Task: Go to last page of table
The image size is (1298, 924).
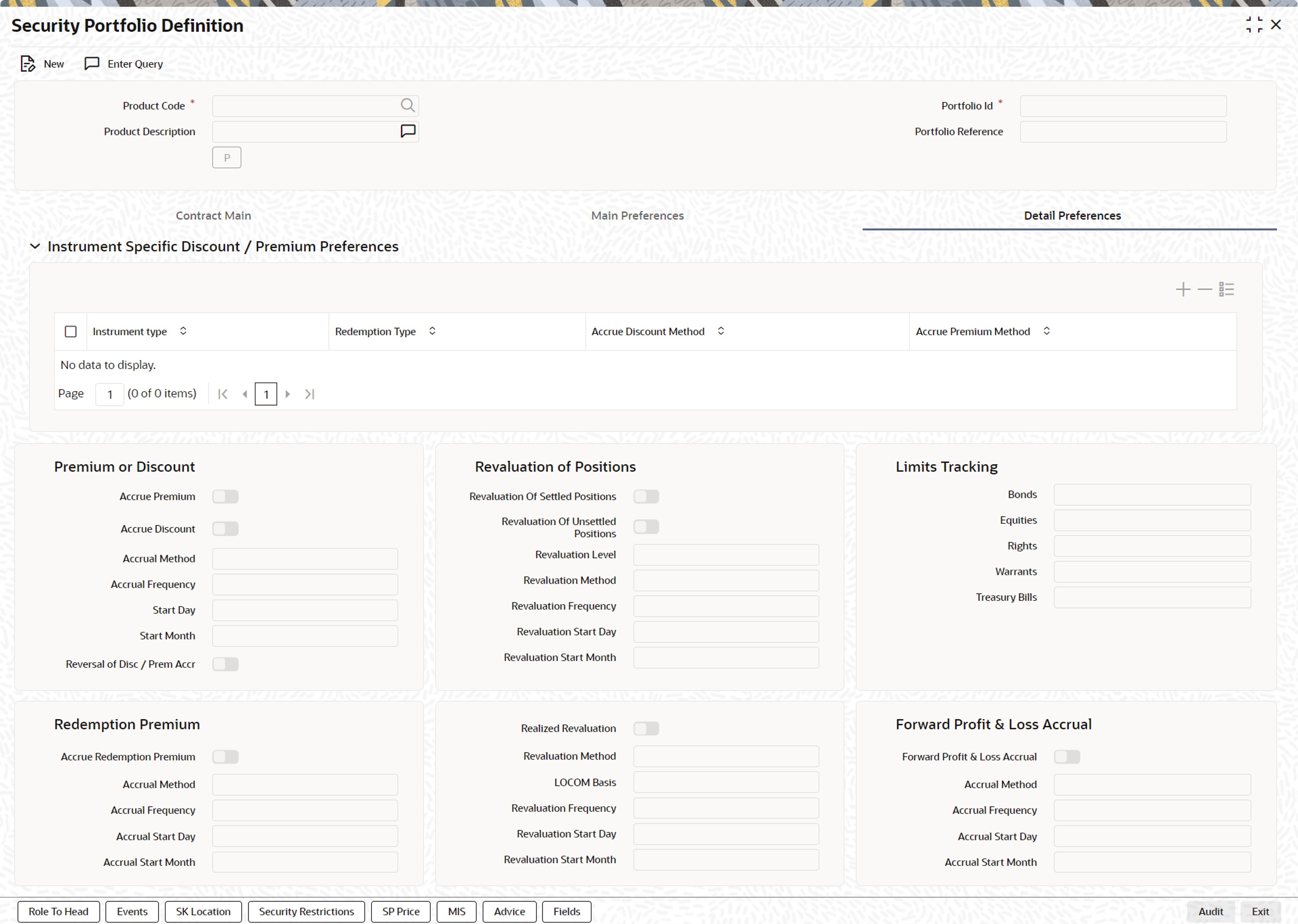Action: coord(309,394)
